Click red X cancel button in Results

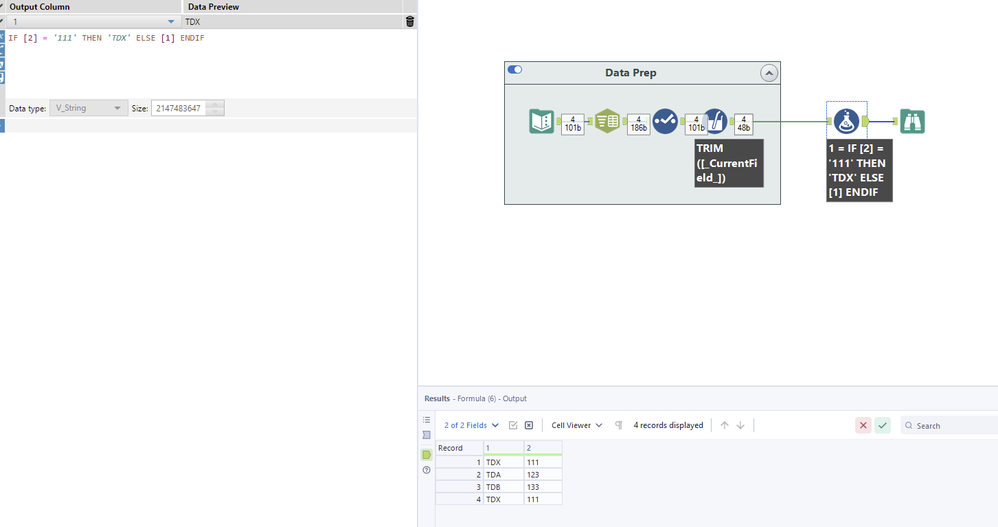[x=863, y=425]
